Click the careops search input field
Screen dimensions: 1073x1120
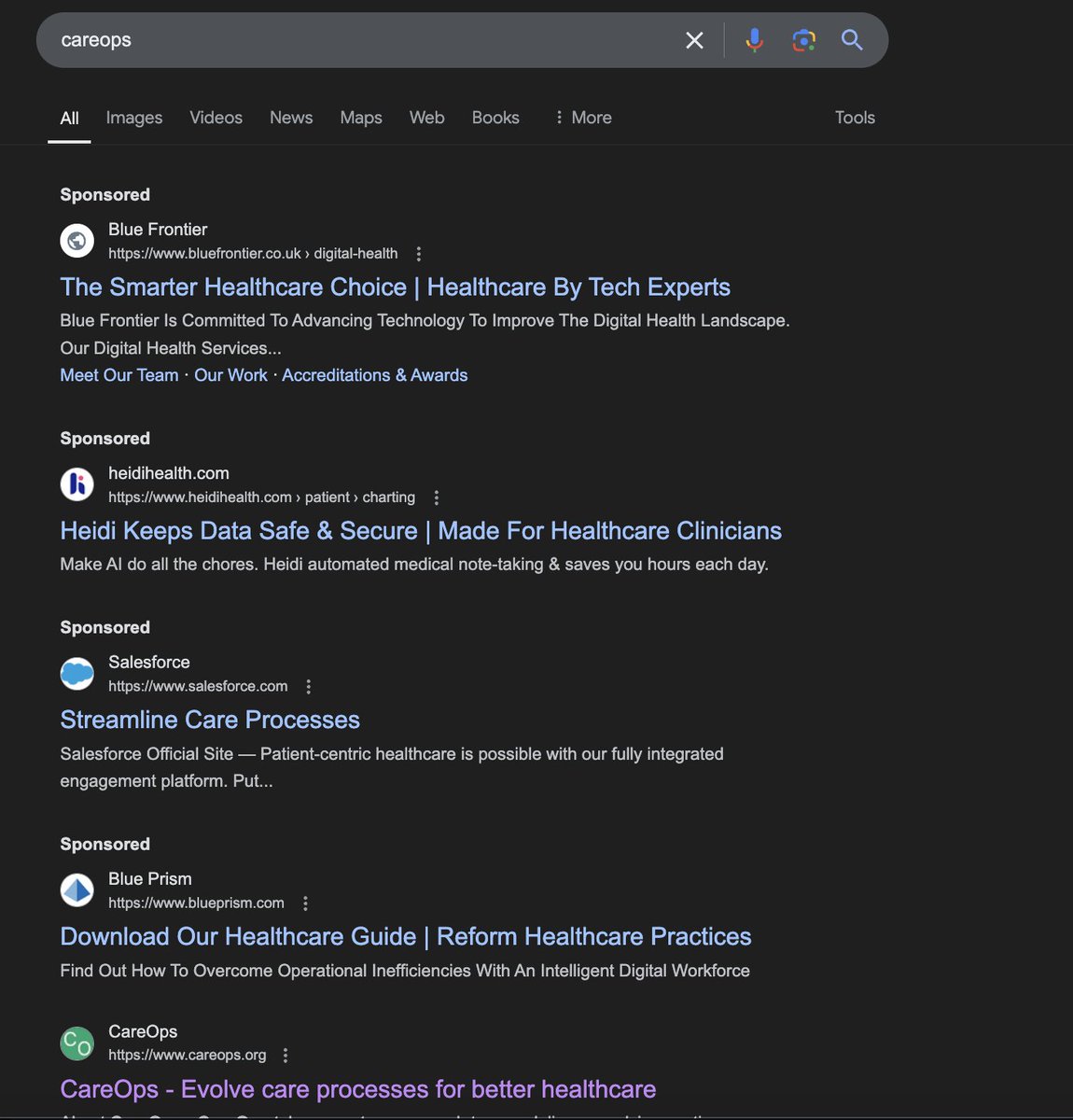[x=364, y=40]
